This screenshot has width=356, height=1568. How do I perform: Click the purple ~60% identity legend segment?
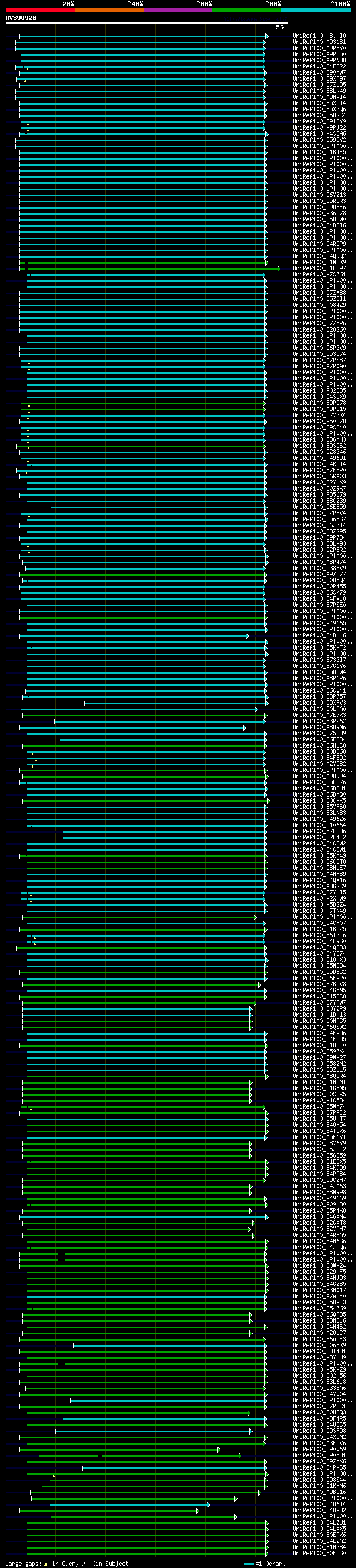point(179,10)
